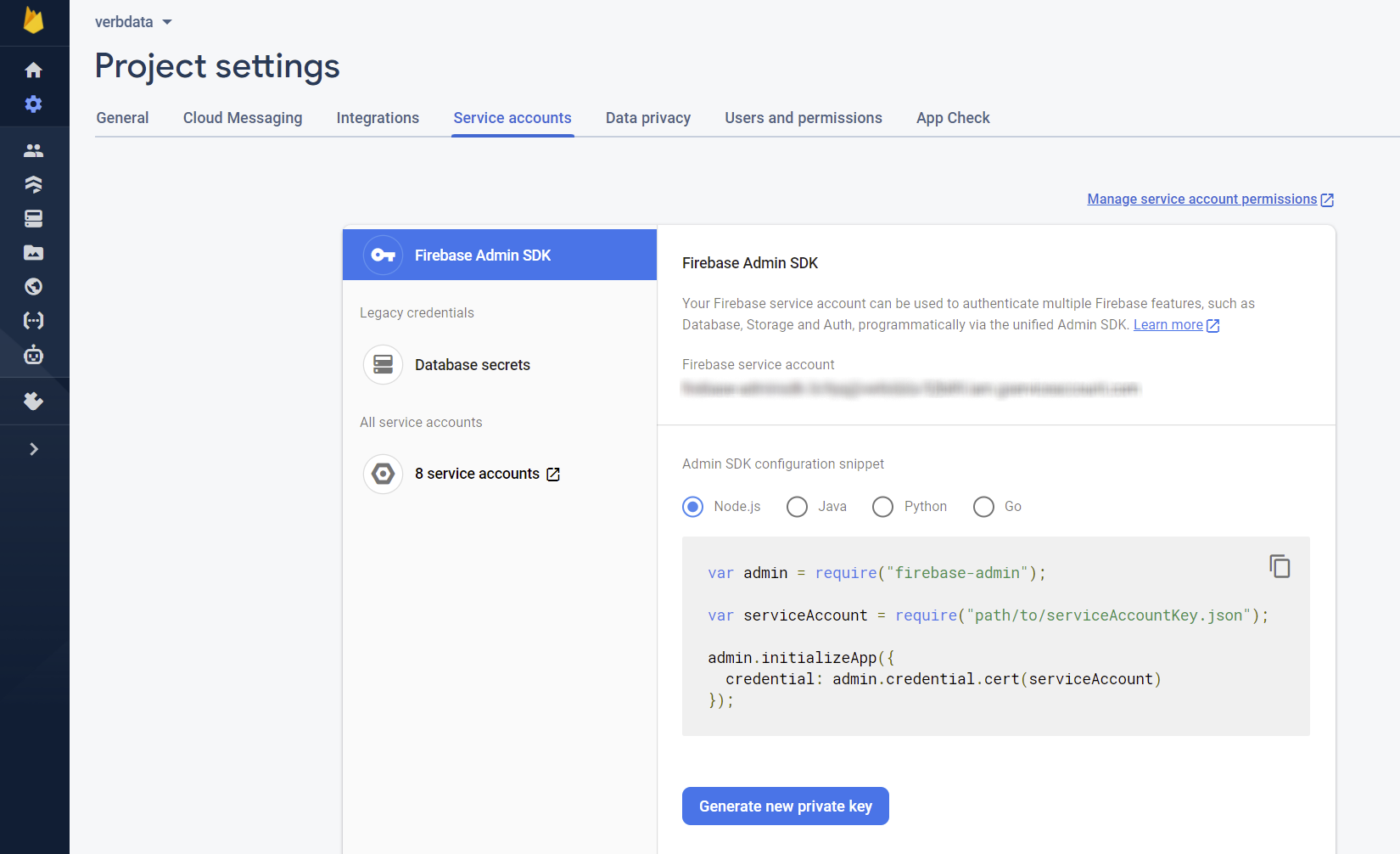Click the All service accounts heading

(x=421, y=422)
